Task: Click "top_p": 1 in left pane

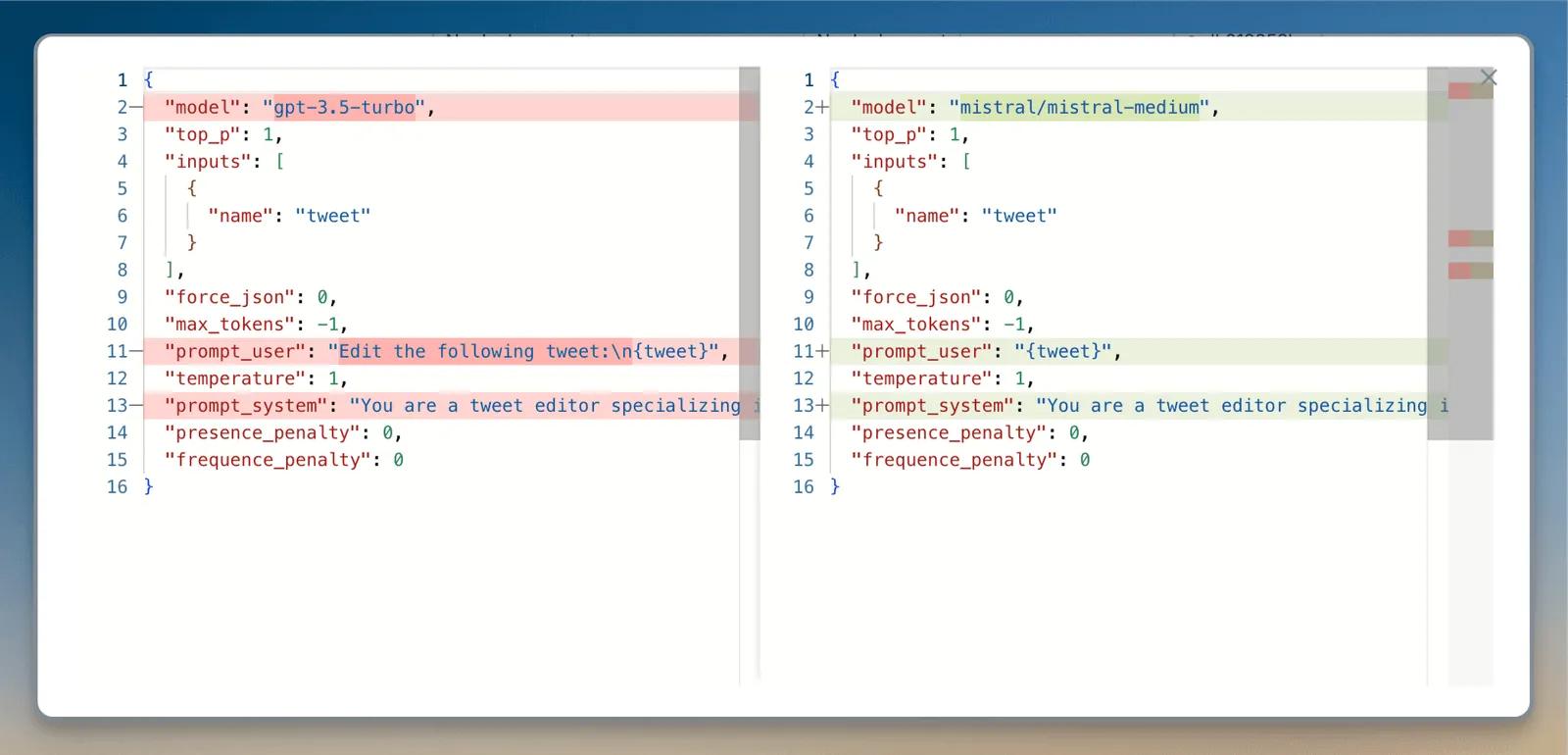Action: point(222,134)
